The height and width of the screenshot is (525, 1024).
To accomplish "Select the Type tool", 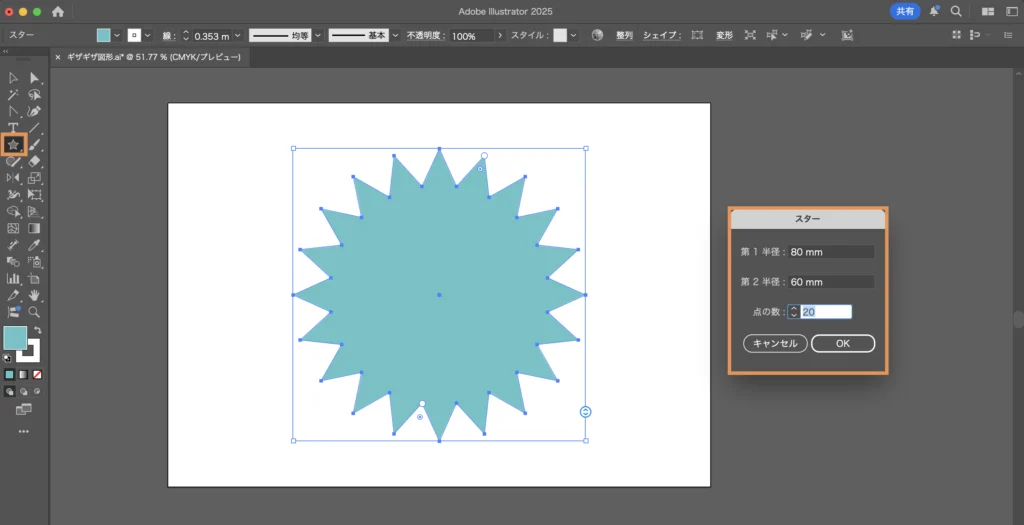I will click(13, 128).
